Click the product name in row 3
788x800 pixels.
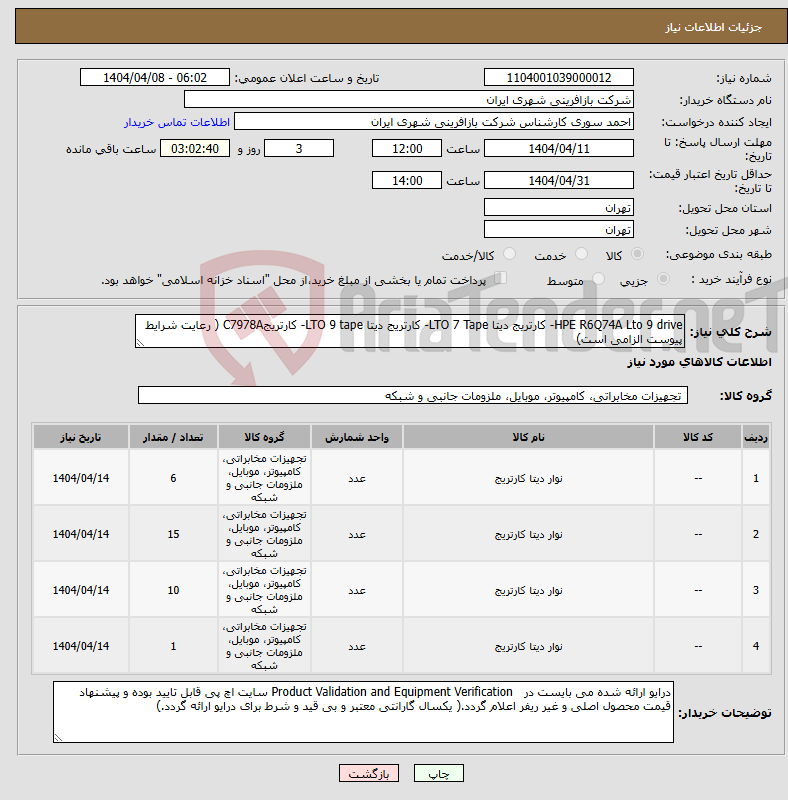[x=528, y=591]
